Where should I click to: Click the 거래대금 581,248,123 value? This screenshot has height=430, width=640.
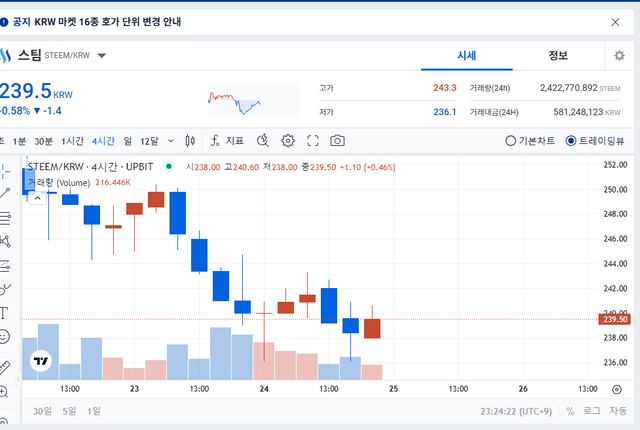point(578,112)
